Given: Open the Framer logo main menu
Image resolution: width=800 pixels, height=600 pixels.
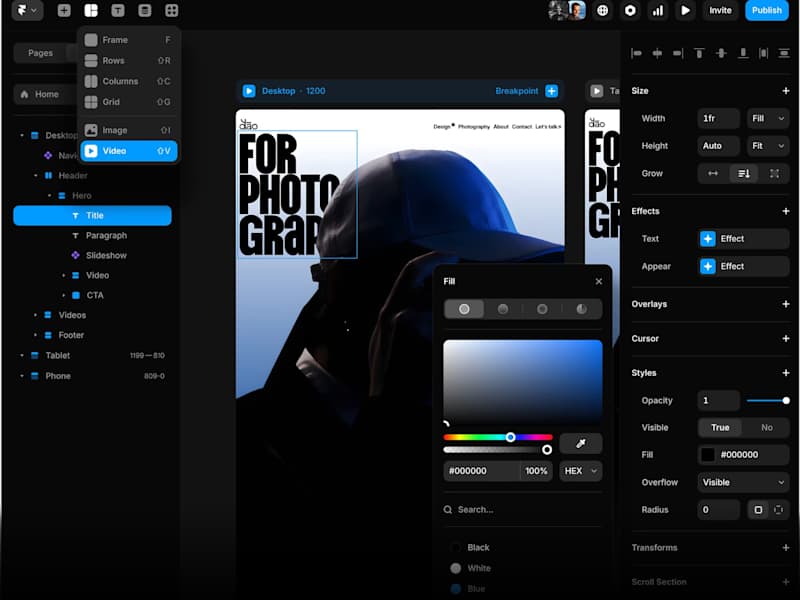Looking at the screenshot, I should pos(27,10).
